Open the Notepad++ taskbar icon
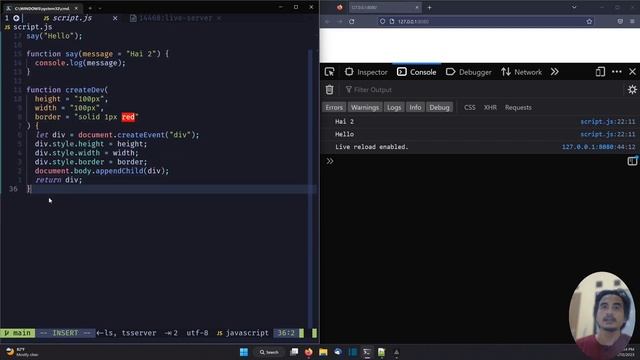This screenshot has width=640, height=360. click(x=381, y=352)
